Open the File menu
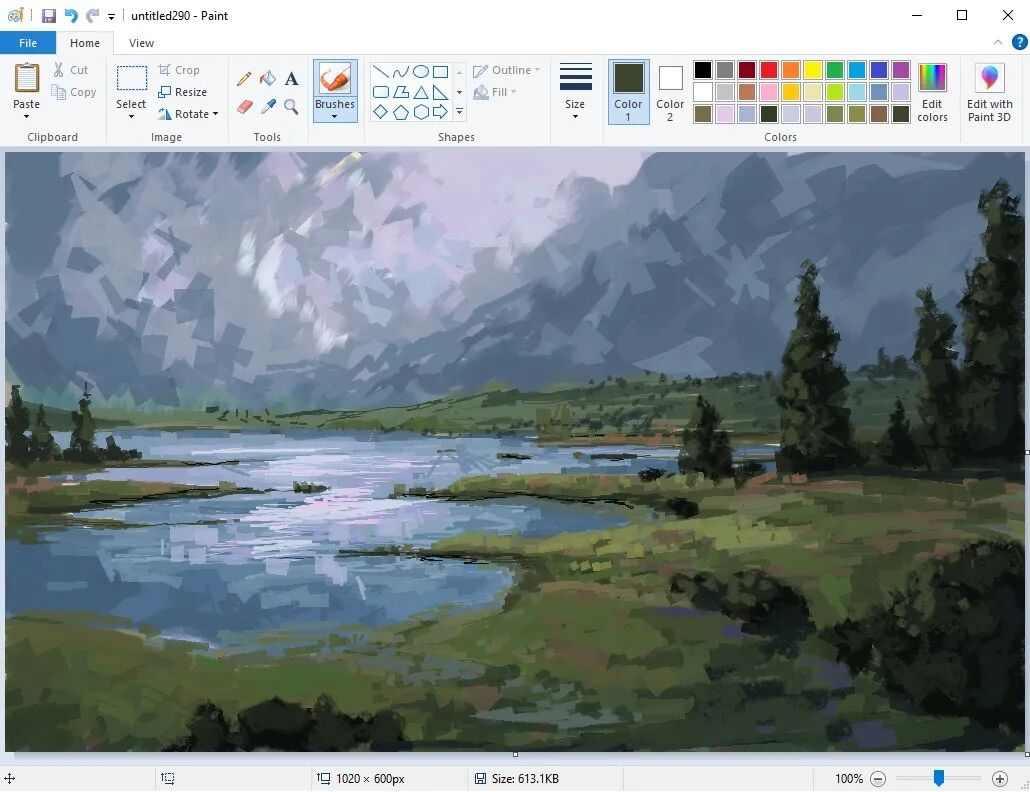1030x792 pixels. pyautogui.click(x=28, y=43)
